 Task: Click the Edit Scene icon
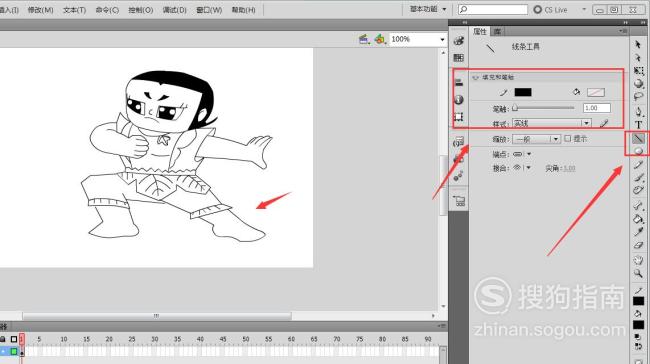364,39
